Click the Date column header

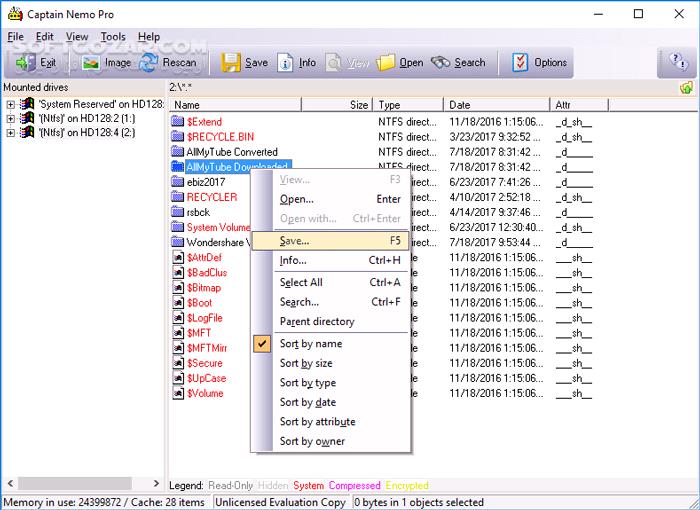pos(497,104)
